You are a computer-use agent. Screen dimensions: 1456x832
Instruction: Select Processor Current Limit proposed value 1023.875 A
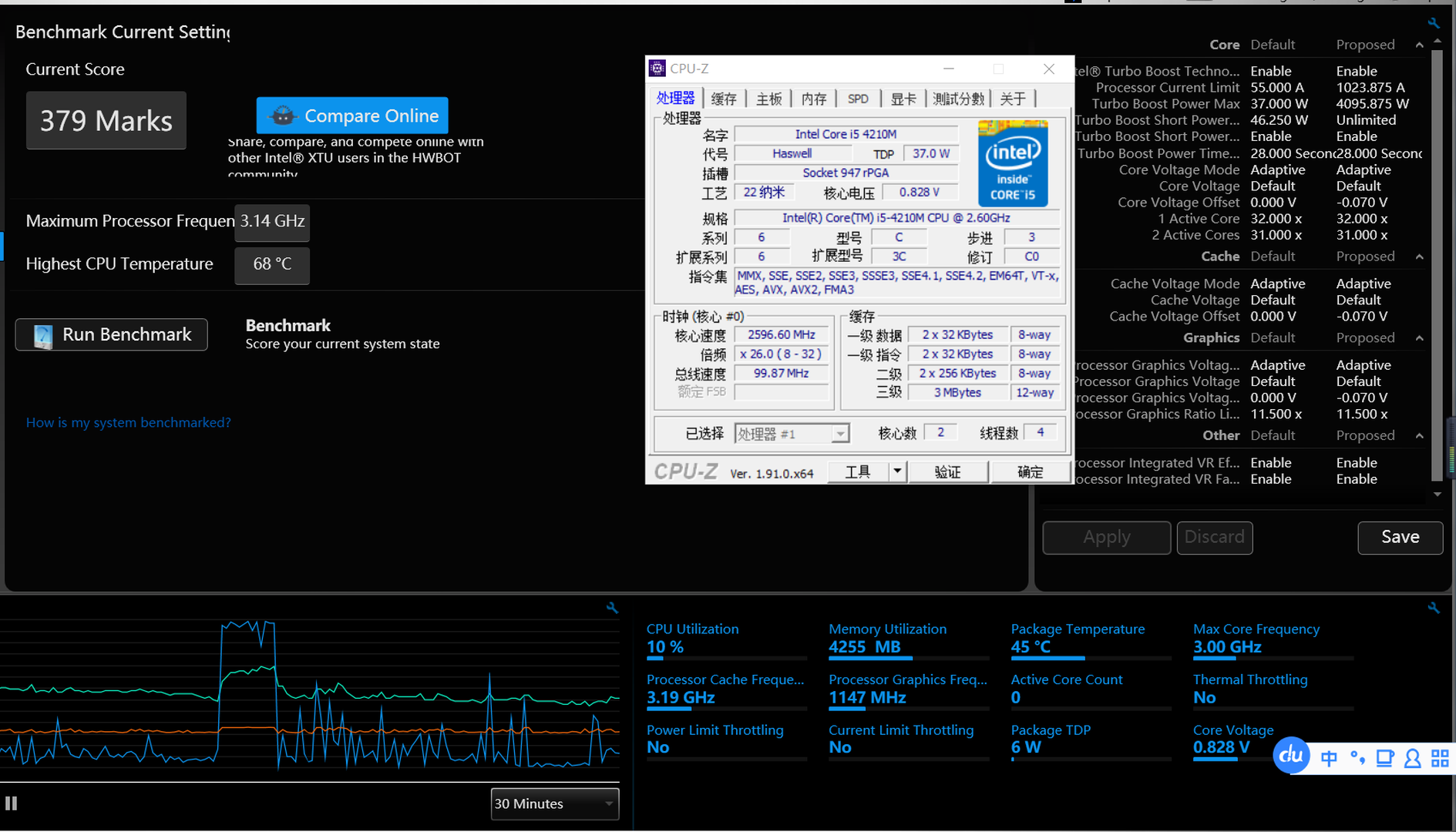tap(1370, 88)
